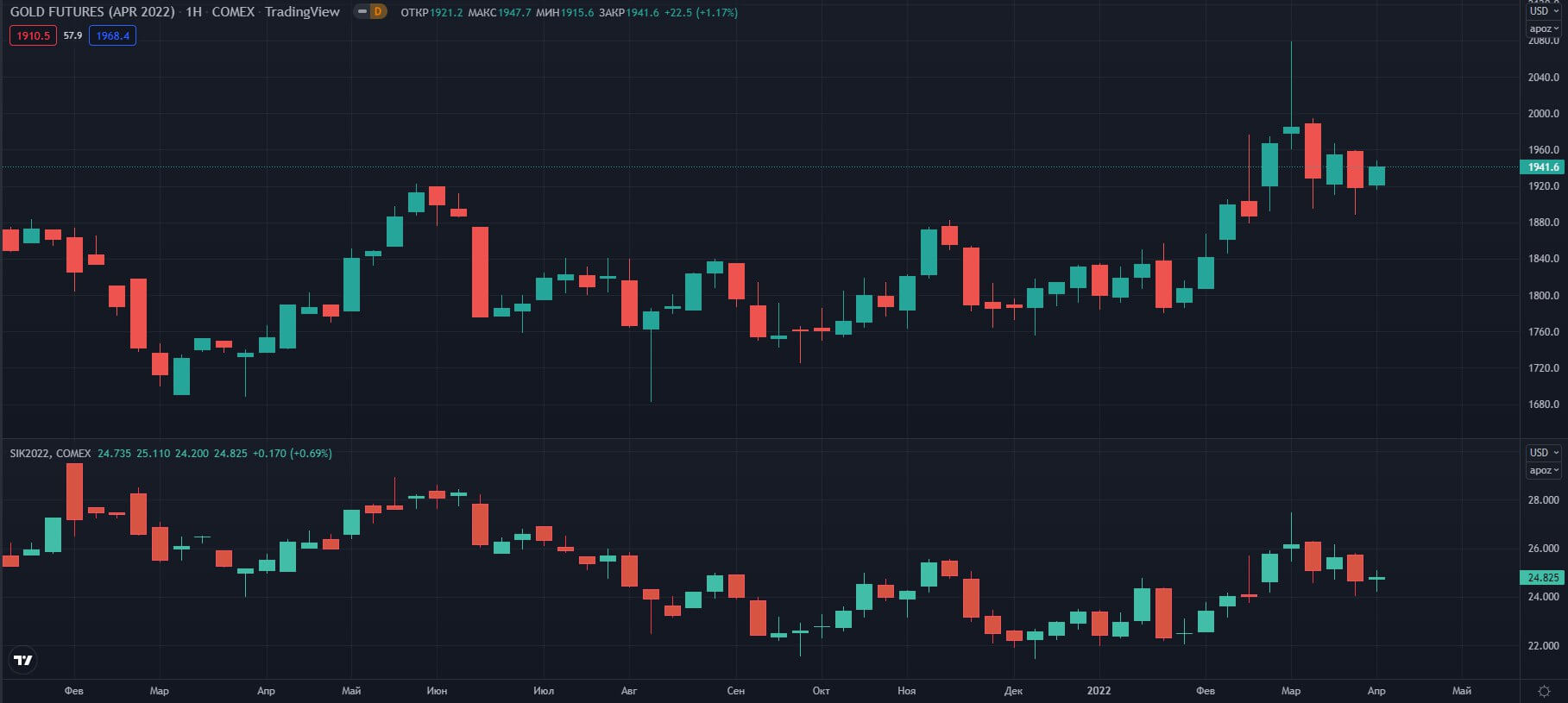
Task: Click the SIK2022, COMEX symbol label
Action: 50,453
